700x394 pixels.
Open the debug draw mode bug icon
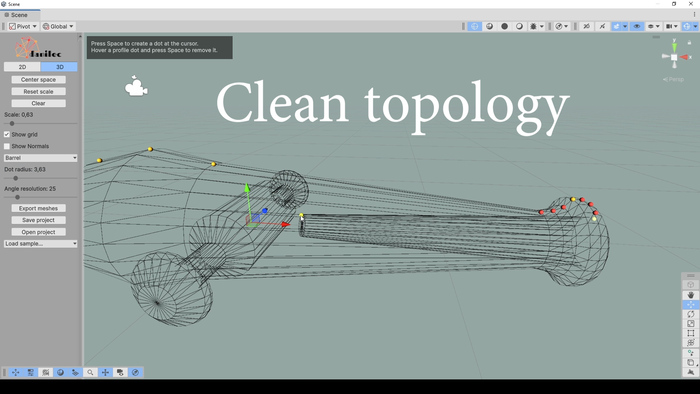tap(533, 26)
